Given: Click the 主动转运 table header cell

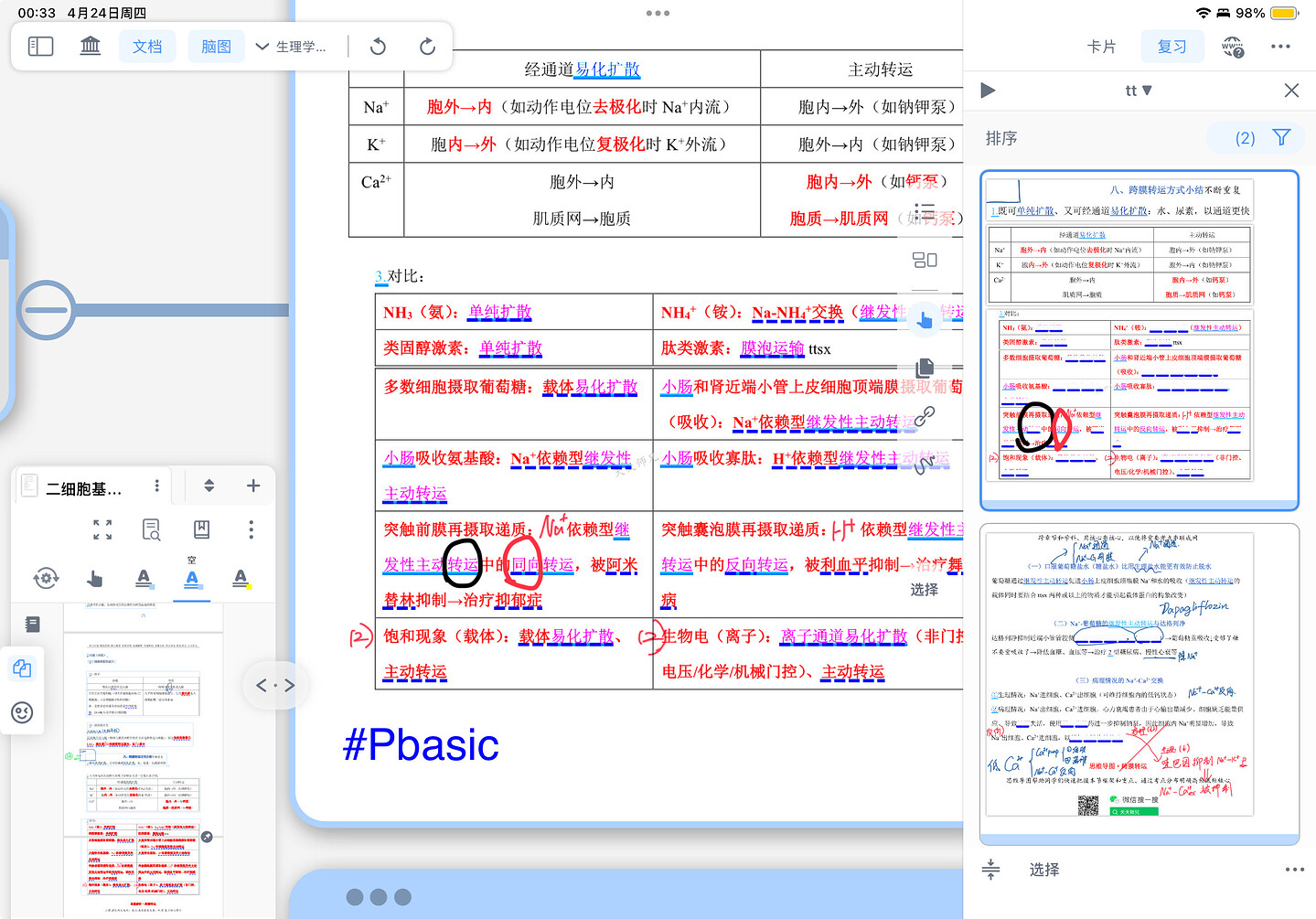Looking at the screenshot, I should coord(880,69).
